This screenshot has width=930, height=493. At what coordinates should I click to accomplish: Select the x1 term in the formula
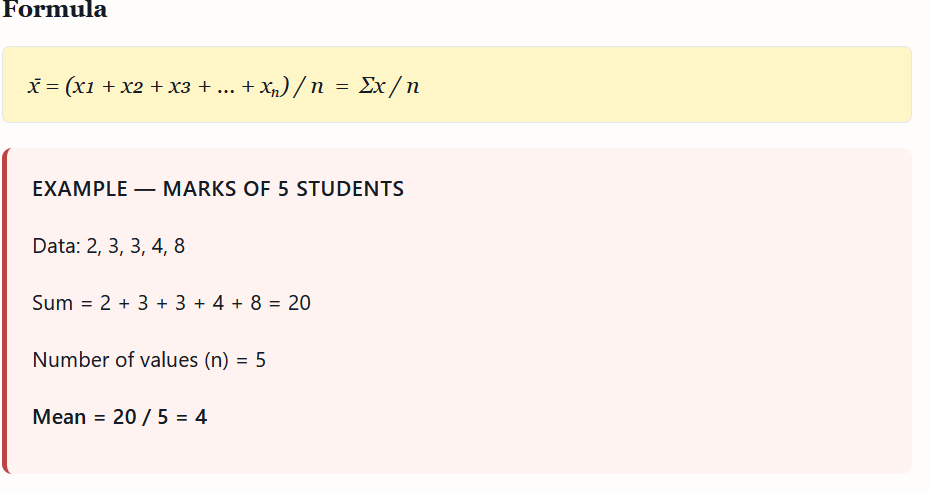tap(83, 86)
